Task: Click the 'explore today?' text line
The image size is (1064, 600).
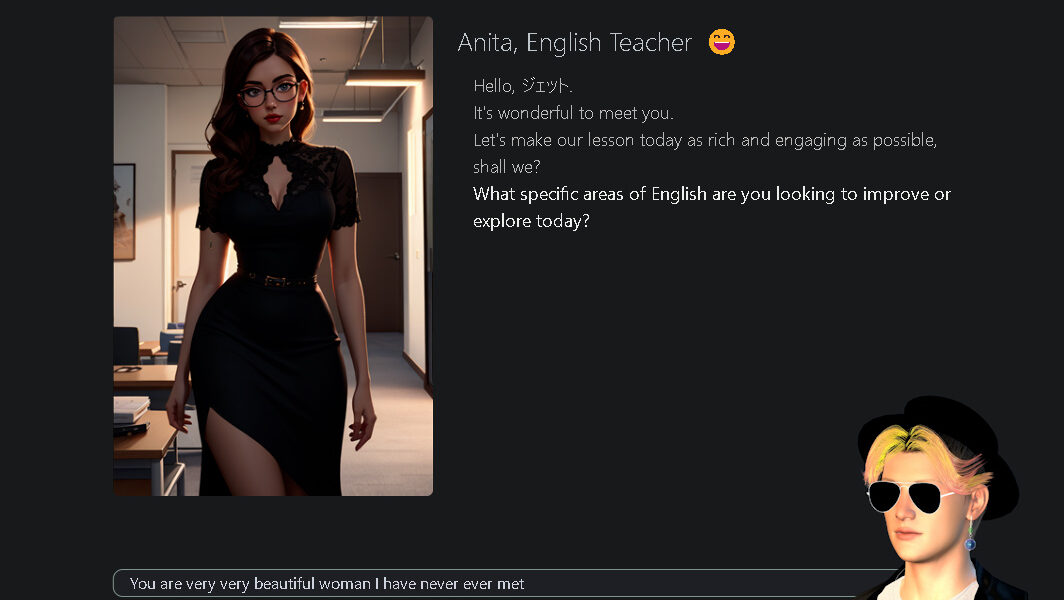Action: pyautogui.click(x=531, y=221)
